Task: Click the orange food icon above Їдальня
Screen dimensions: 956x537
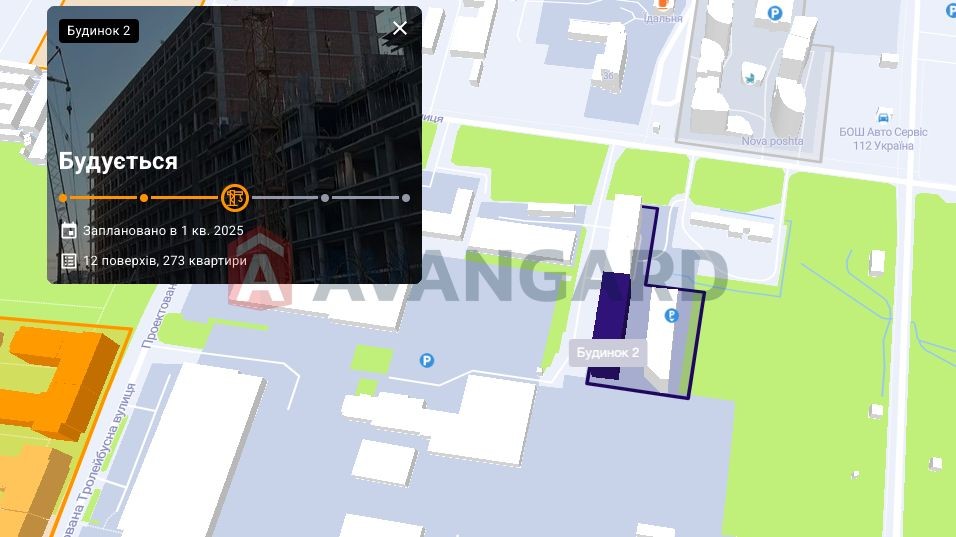Action: (x=663, y=5)
